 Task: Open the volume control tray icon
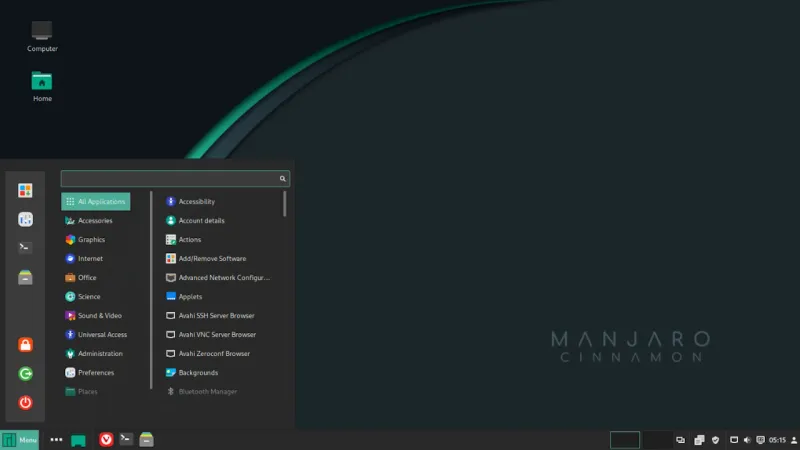tap(747, 440)
